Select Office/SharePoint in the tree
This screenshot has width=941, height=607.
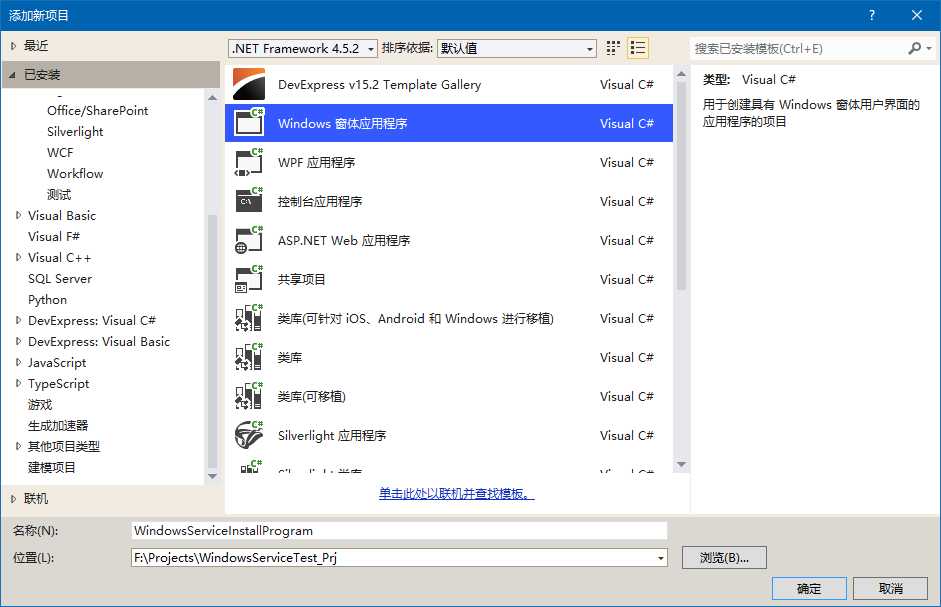pos(97,110)
